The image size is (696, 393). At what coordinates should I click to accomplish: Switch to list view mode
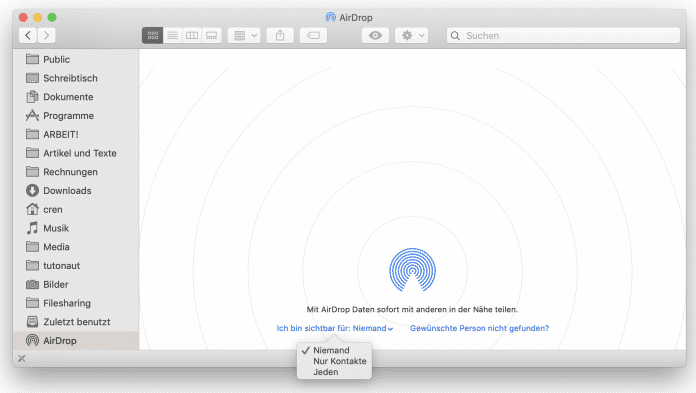(x=173, y=36)
